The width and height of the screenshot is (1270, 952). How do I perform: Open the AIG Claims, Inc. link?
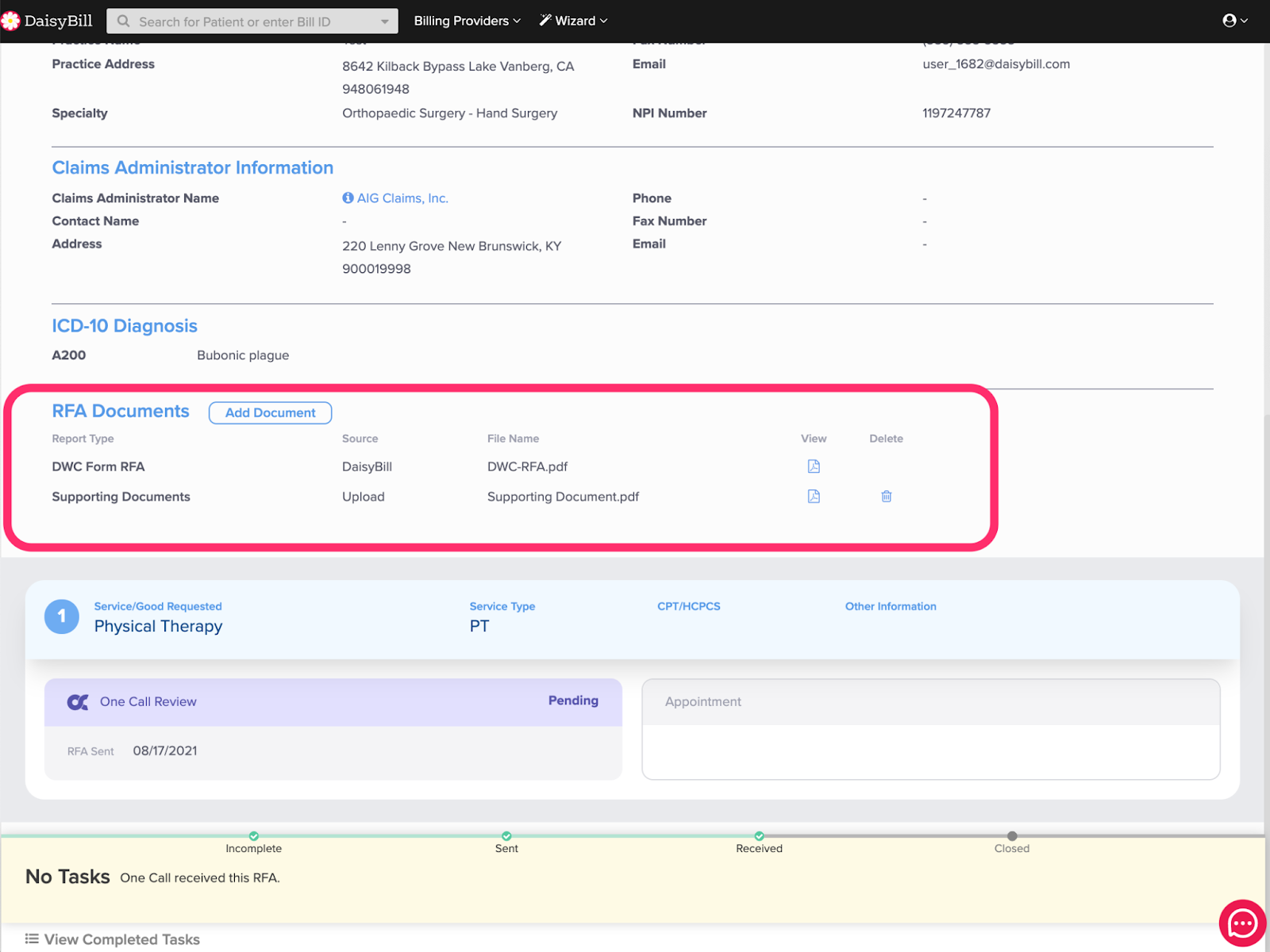click(402, 198)
